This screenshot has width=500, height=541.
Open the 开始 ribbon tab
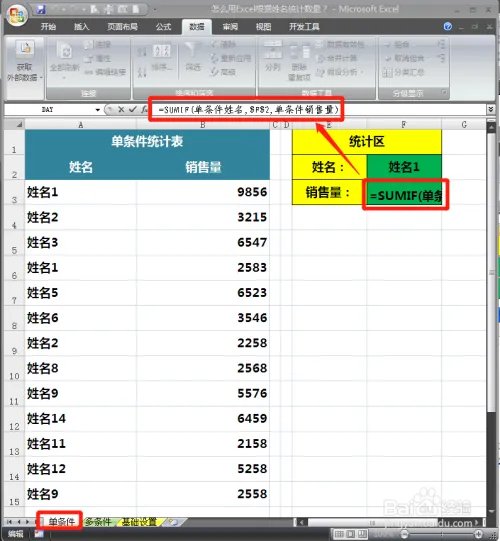(48, 27)
